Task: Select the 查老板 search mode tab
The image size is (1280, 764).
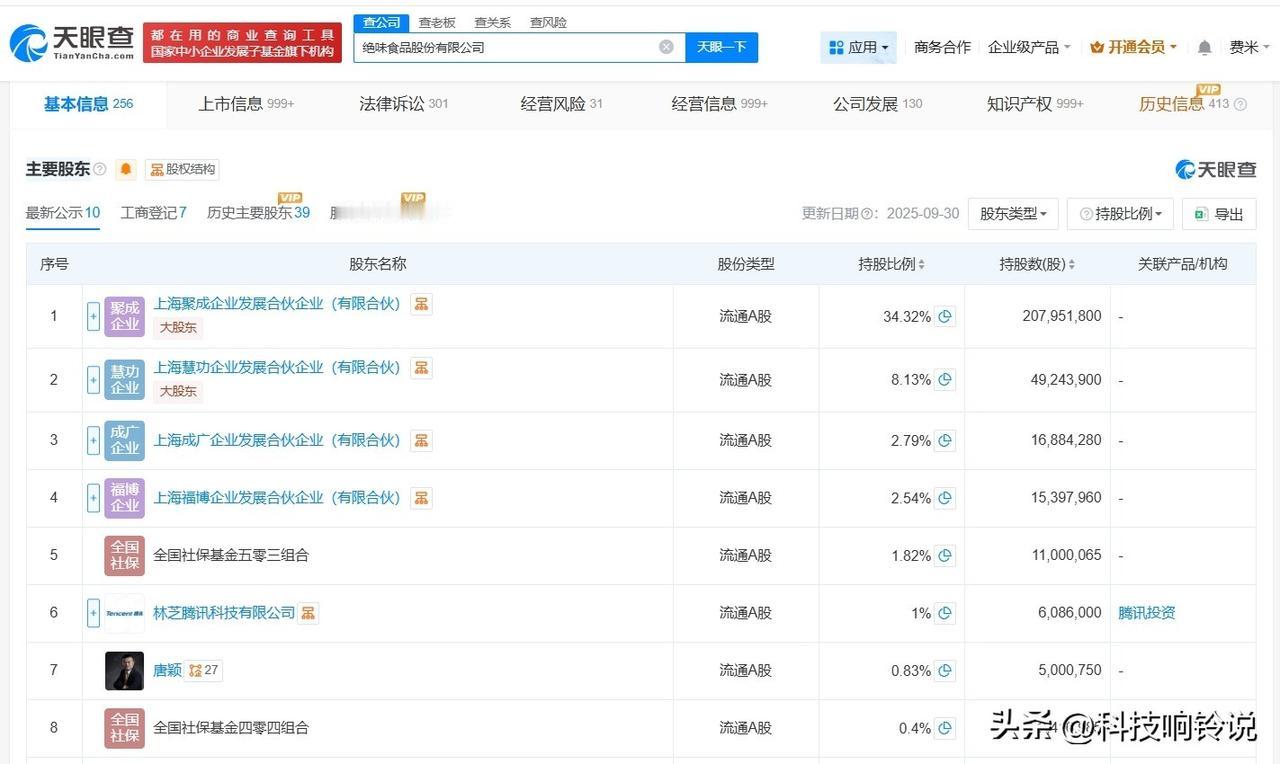Action: click(x=437, y=23)
